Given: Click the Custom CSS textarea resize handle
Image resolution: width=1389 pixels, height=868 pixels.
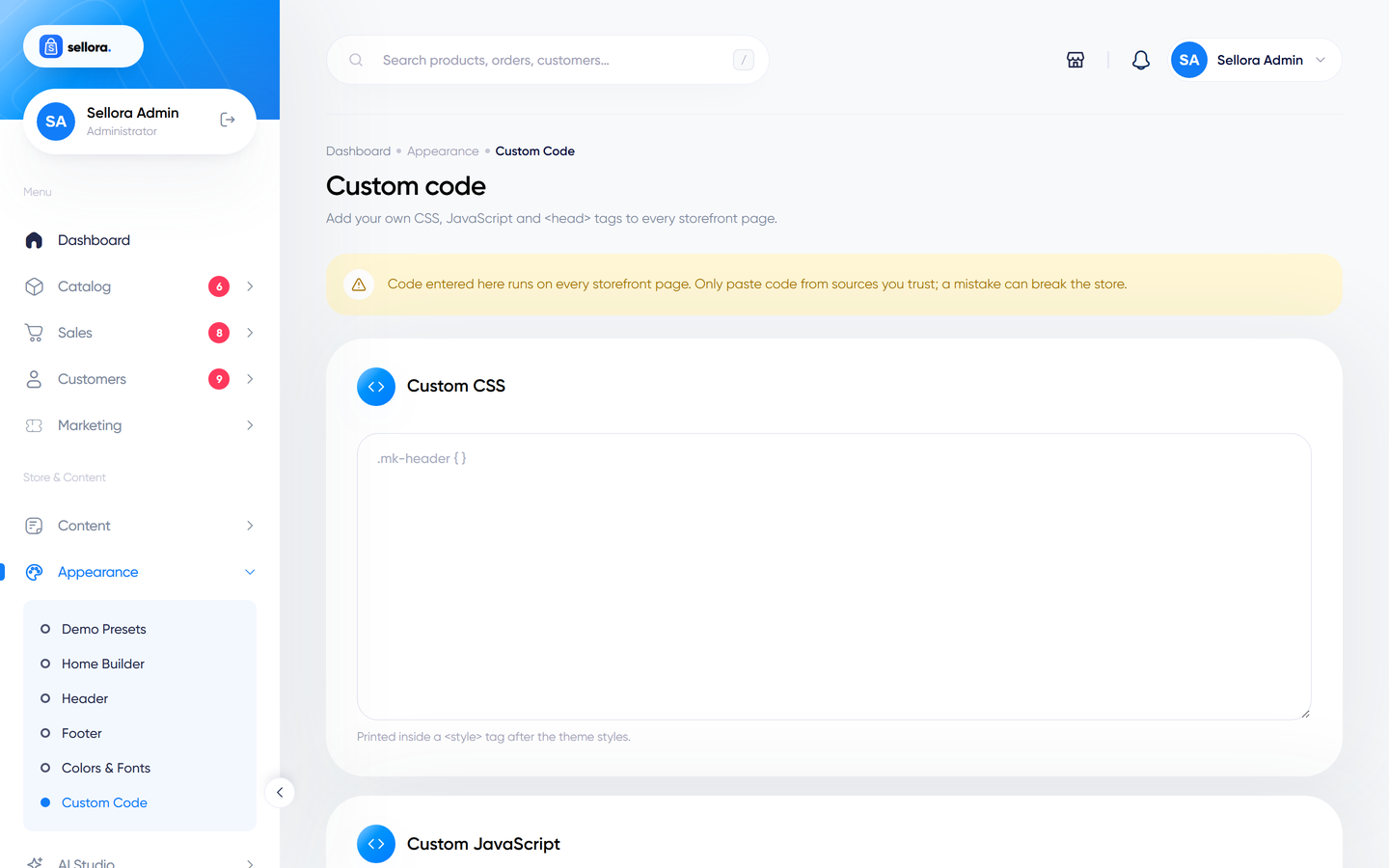Looking at the screenshot, I should [x=1305, y=714].
